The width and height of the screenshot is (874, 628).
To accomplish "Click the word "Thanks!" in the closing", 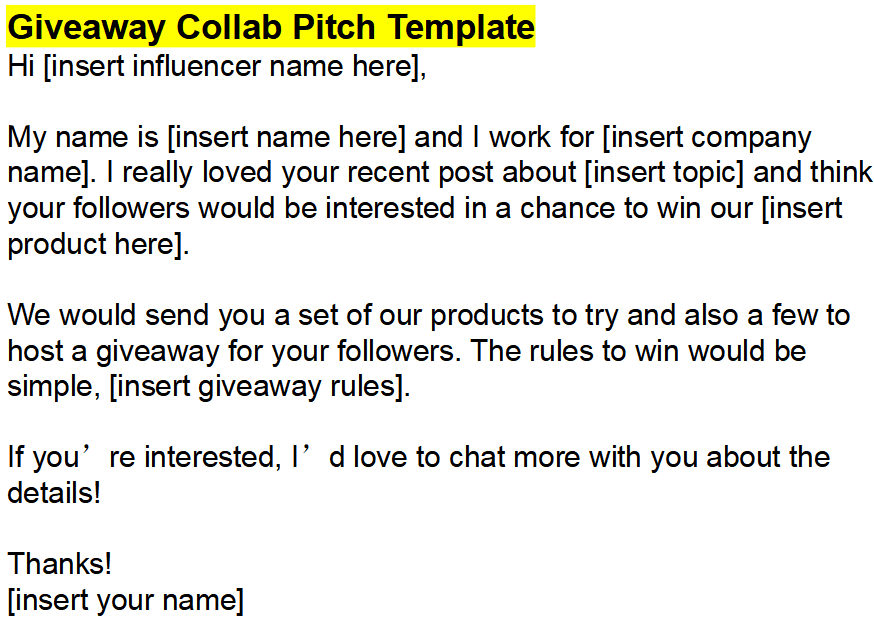I will pyautogui.click(x=60, y=564).
